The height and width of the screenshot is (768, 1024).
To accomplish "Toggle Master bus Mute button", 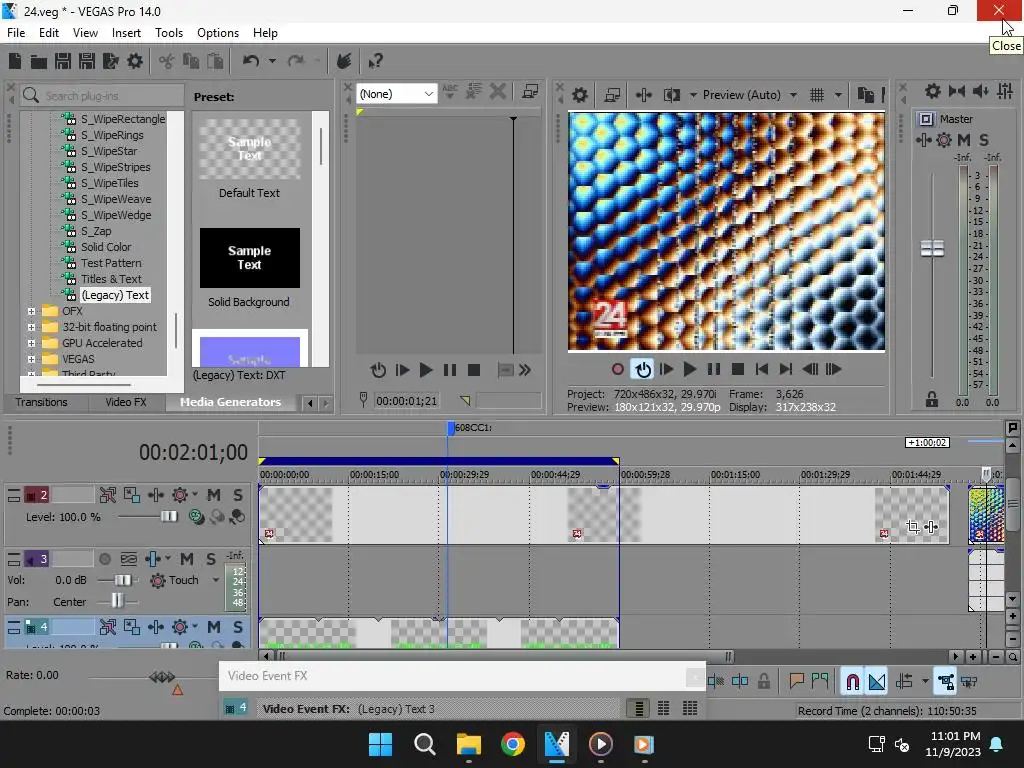I will click(x=963, y=140).
